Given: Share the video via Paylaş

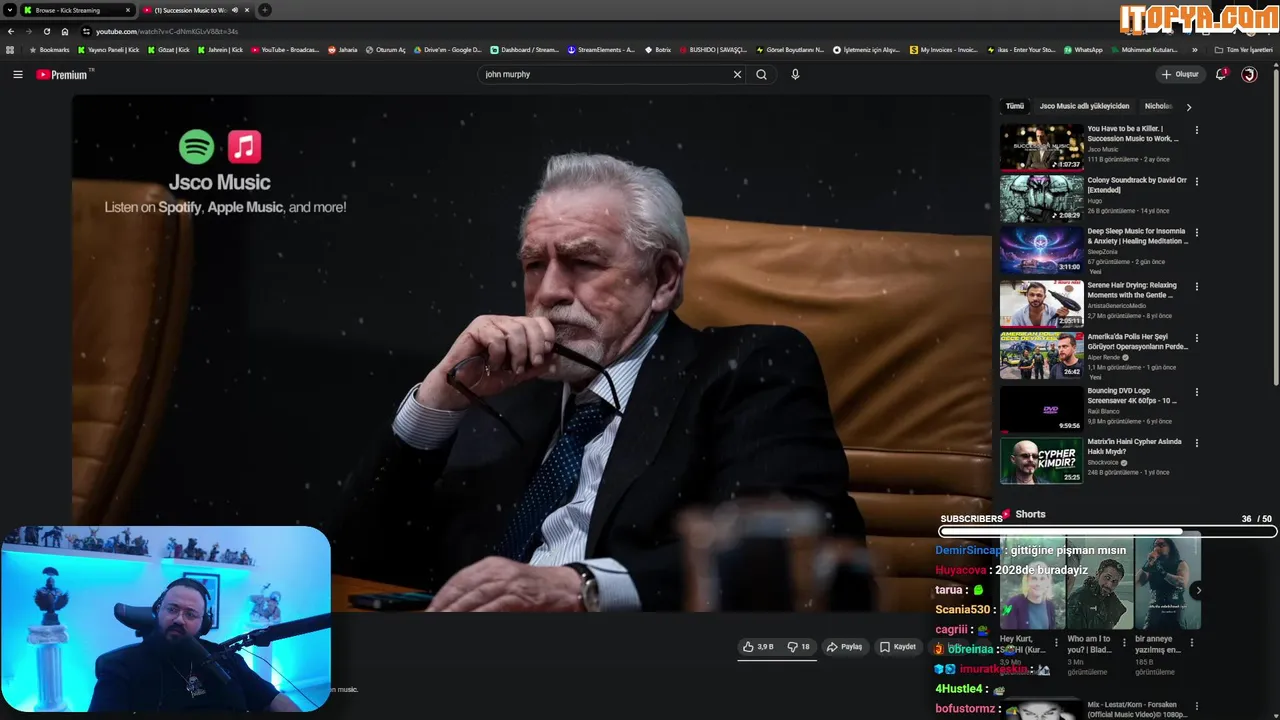Looking at the screenshot, I should coord(845,647).
